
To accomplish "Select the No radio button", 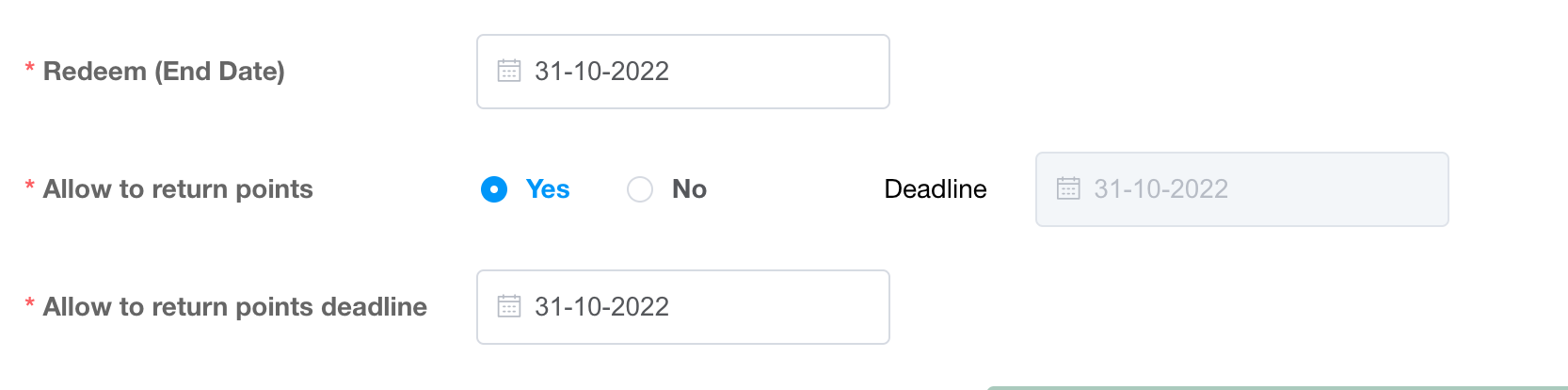I will (x=640, y=189).
